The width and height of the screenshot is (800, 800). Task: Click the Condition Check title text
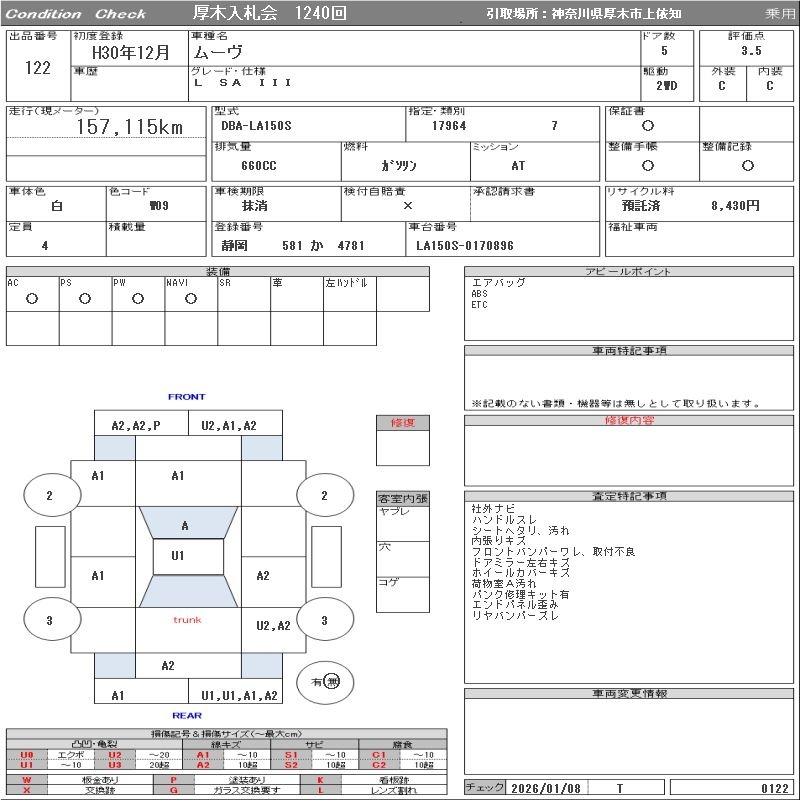[76, 14]
